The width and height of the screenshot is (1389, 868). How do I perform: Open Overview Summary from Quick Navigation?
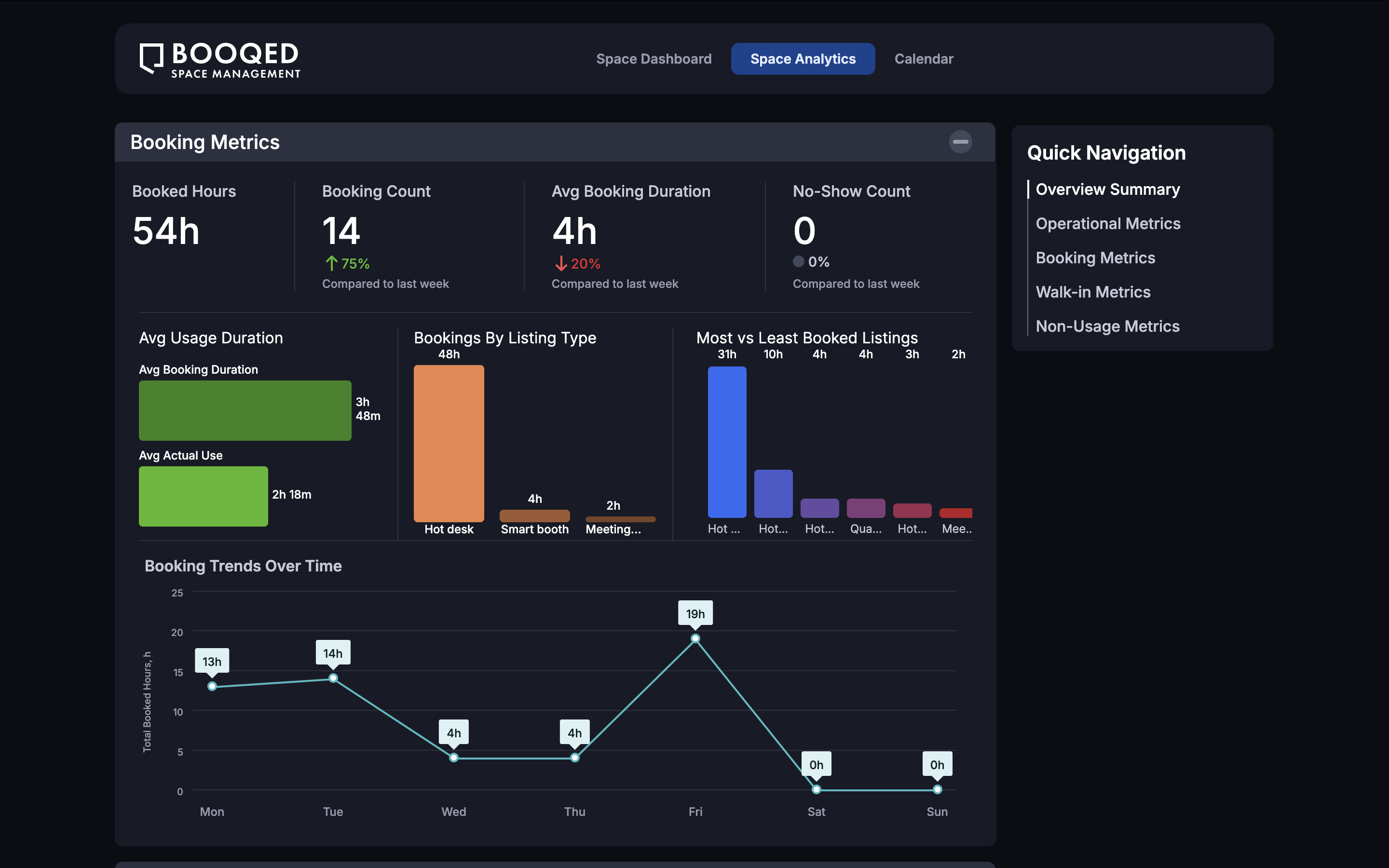click(x=1108, y=189)
